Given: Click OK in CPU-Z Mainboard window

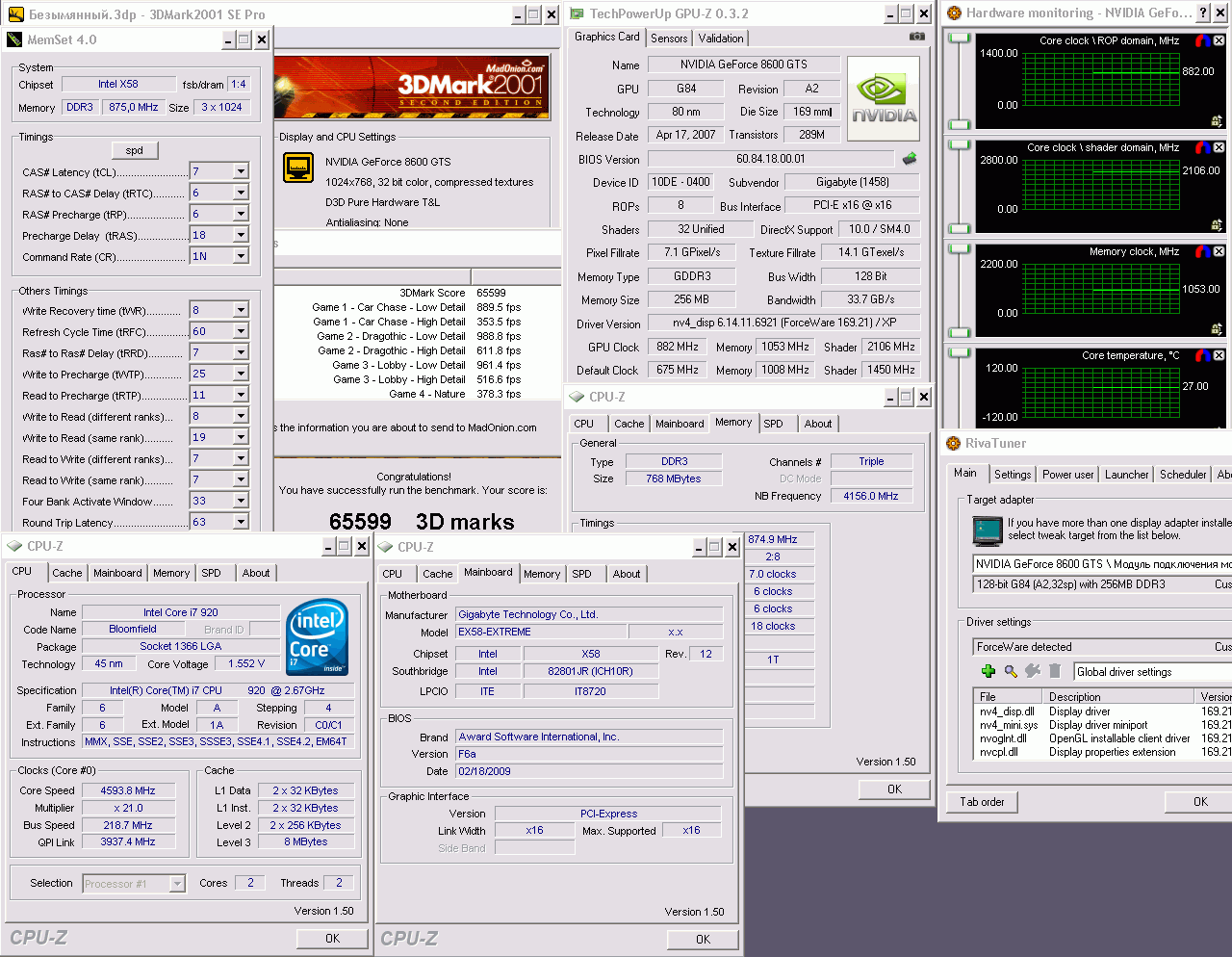Looking at the screenshot, I should click(x=703, y=939).
